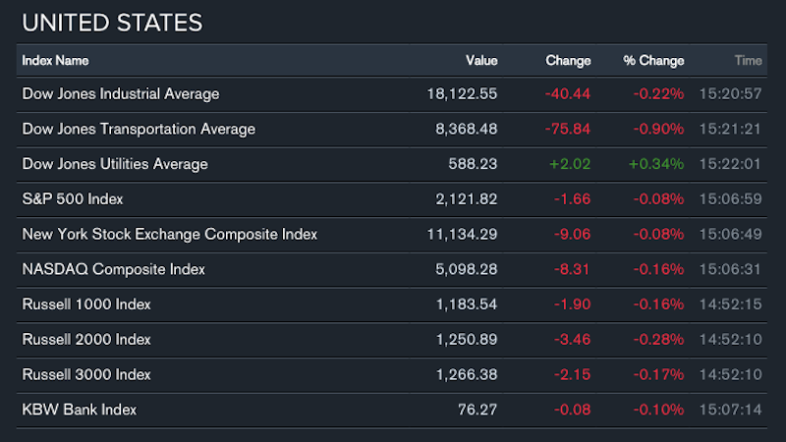The width and height of the screenshot is (786, 442).
Task: Open NASDAQ Composite Index
Action: 113,269
